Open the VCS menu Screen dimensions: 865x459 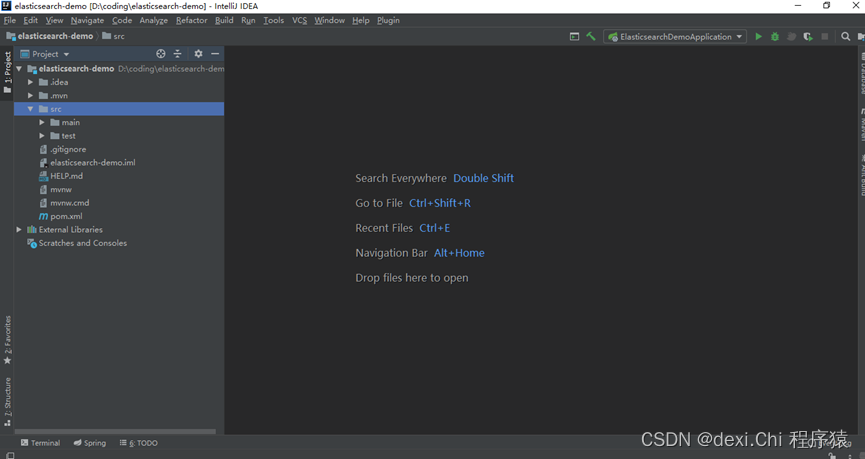pyautogui.click(x=300, y=20)
